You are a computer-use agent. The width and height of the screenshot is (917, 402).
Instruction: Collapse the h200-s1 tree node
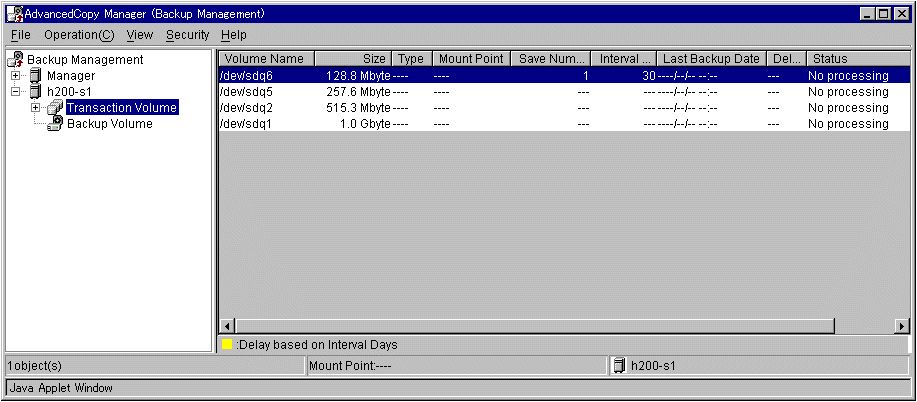point(16,91)
